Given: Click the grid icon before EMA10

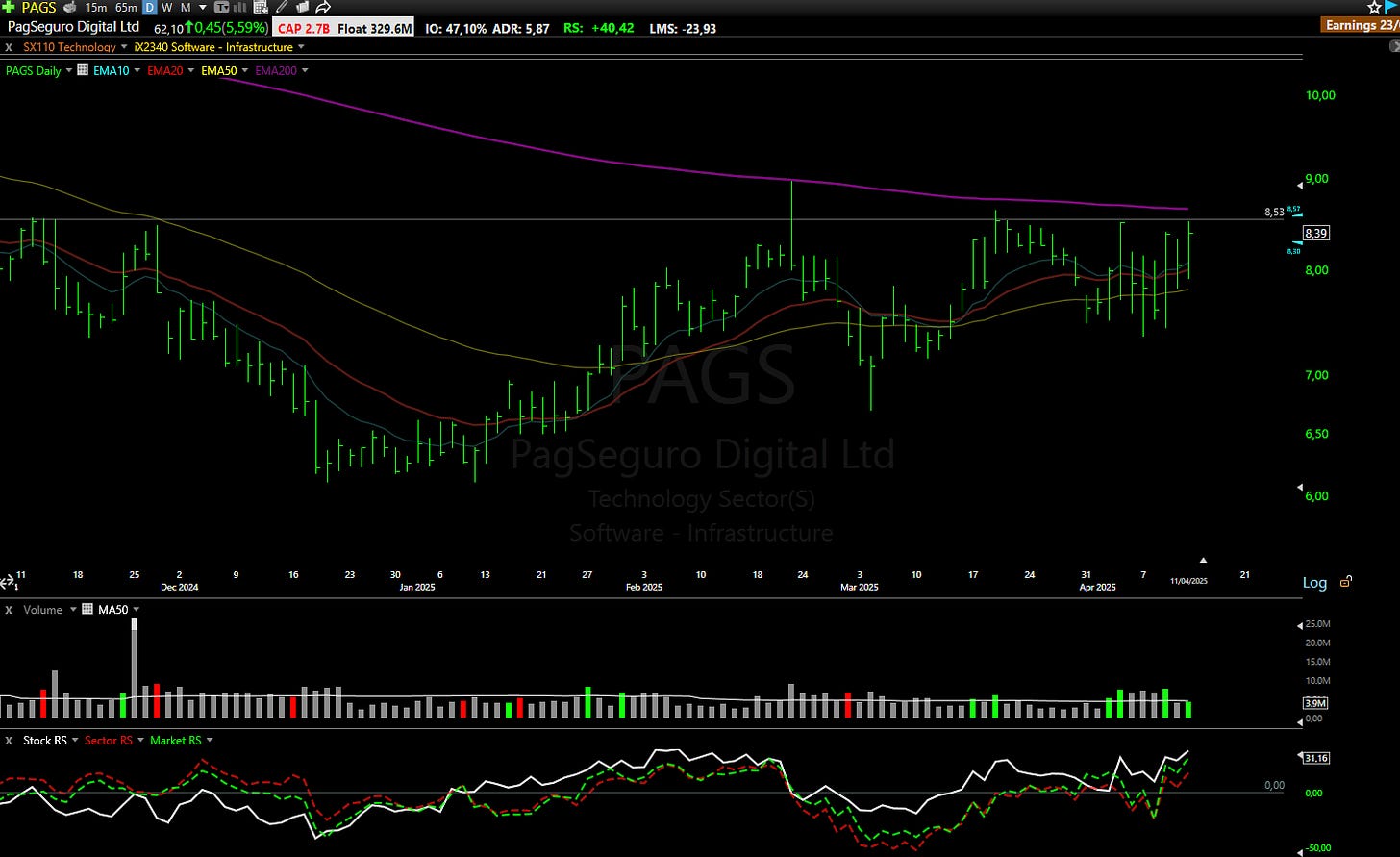Looking at the screenshot, I should point(84,70).
